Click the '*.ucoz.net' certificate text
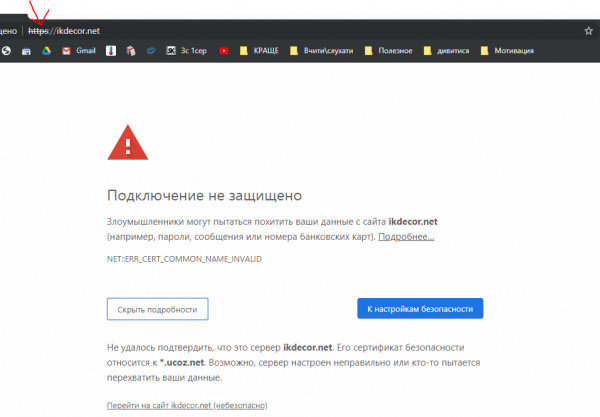 pyautogui.click(x=182, y=362)
